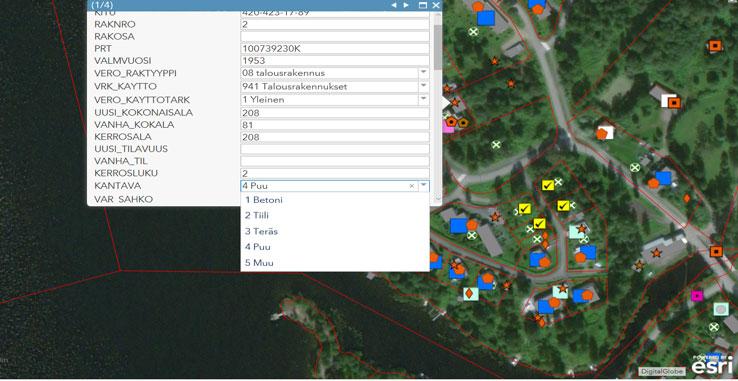738x381 pixels.
Task: Click the orange square marker at top right
Action: pyautogui.click(x=715, y=46)
